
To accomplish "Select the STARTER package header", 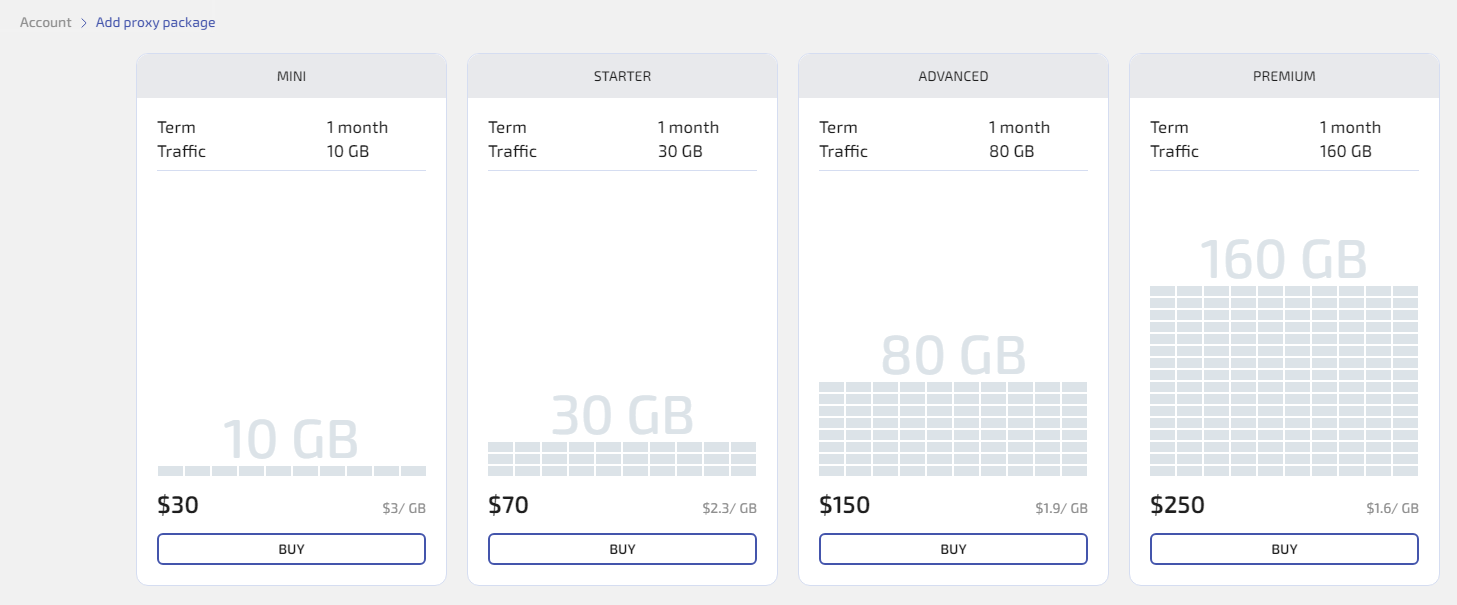I will click(622, 76).
